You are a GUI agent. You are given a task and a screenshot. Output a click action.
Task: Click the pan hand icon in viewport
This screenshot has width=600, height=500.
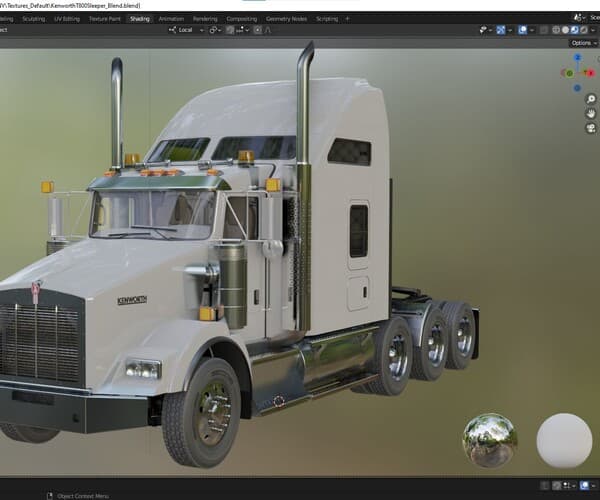589,113
